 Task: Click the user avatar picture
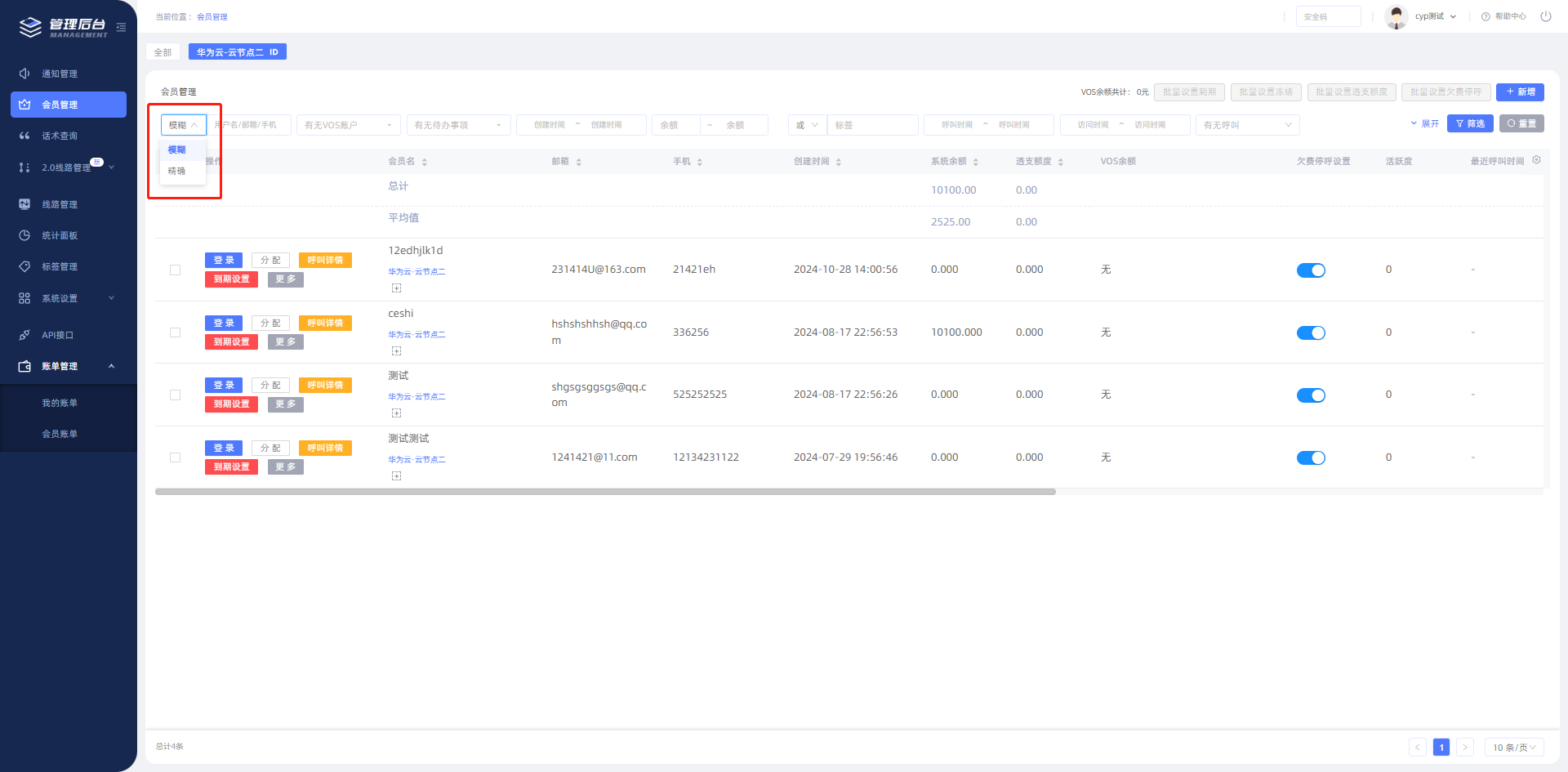(1396, 16)
